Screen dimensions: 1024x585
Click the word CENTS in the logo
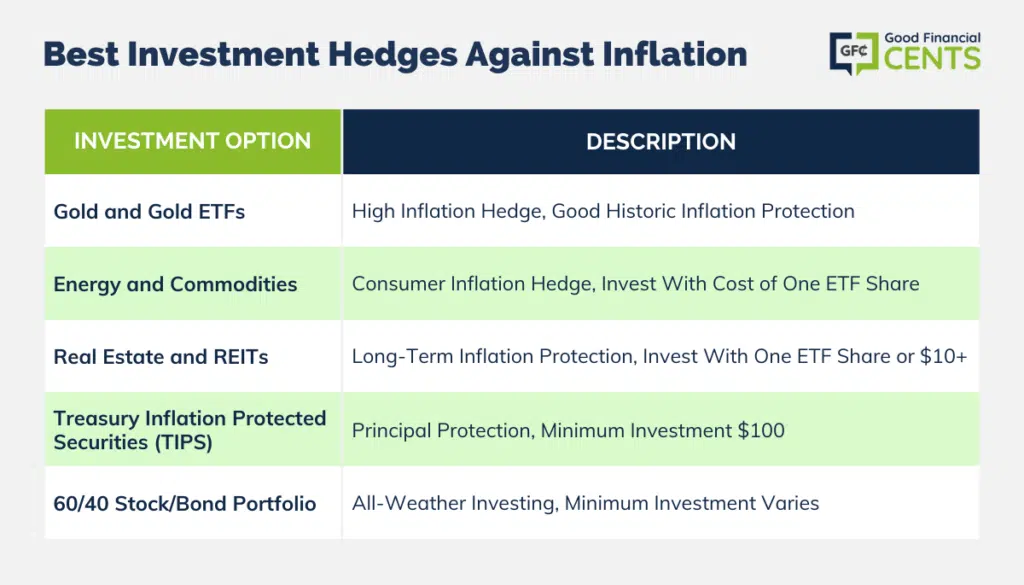pyautogui.click(x=932, y=58)
